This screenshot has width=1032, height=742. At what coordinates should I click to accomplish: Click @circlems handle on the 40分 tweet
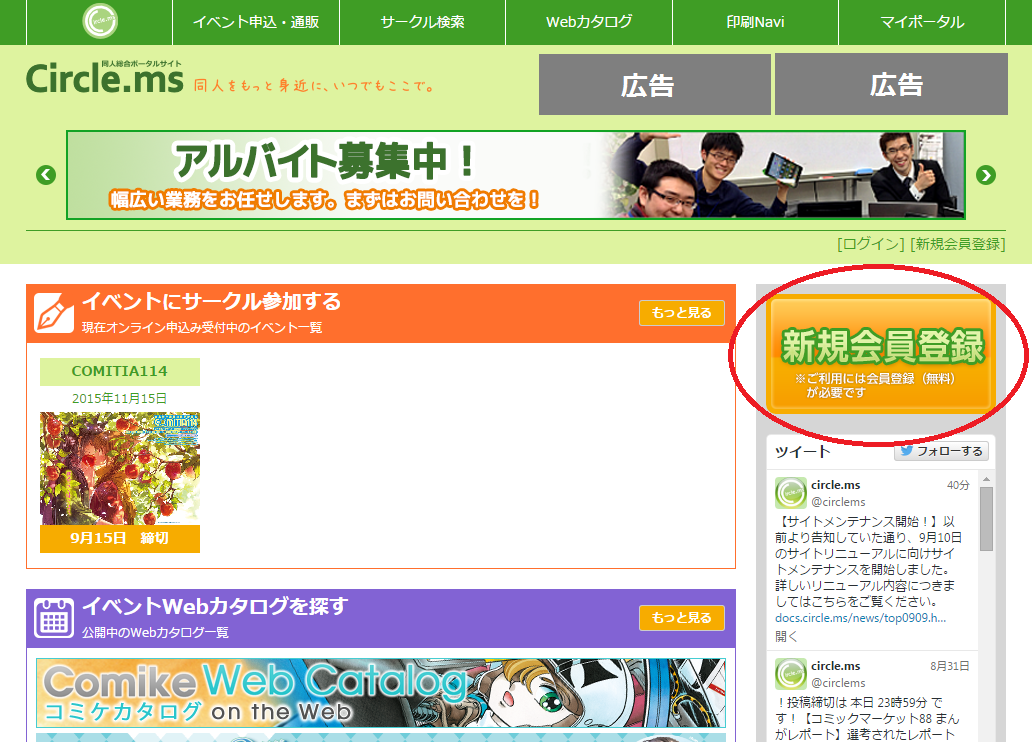(838, 502)
